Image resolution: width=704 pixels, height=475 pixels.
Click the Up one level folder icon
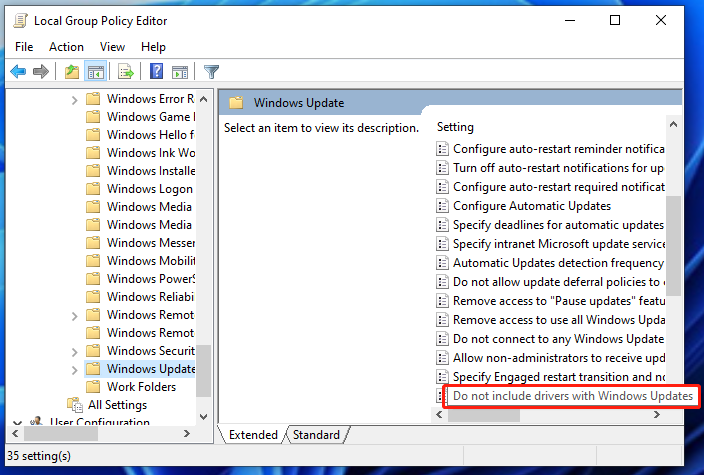coord(72,71)
